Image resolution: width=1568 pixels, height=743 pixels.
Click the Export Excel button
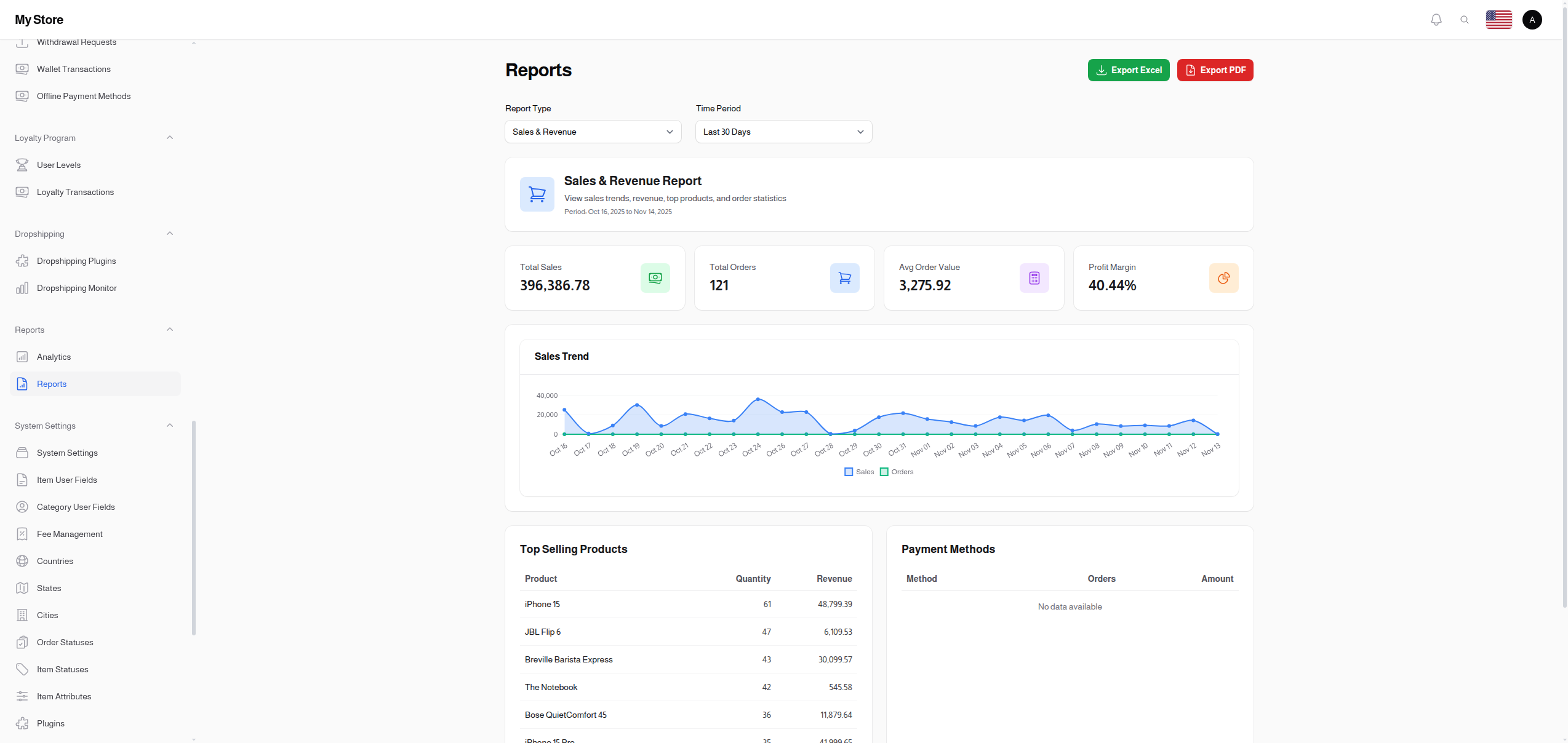click(1129, 70)
